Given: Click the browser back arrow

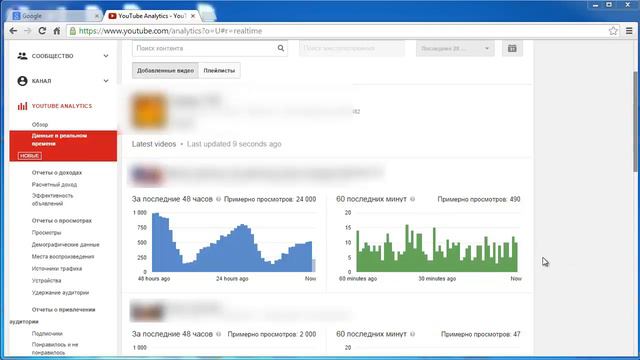Looking at the screenshot, I should click(x=13, y=31).
